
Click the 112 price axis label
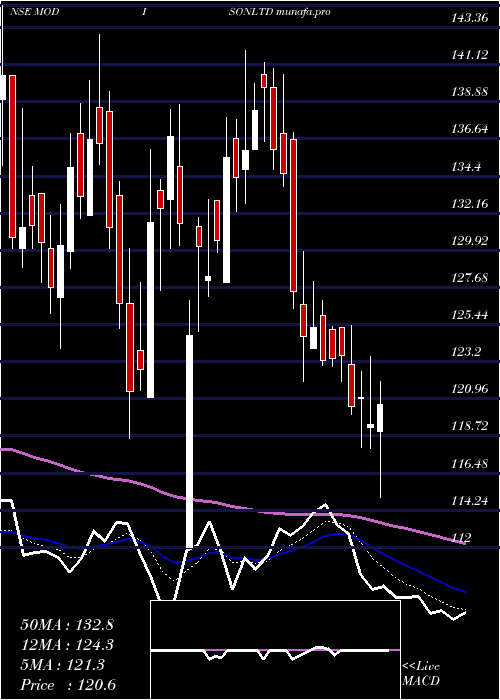(x=462, y=538)
